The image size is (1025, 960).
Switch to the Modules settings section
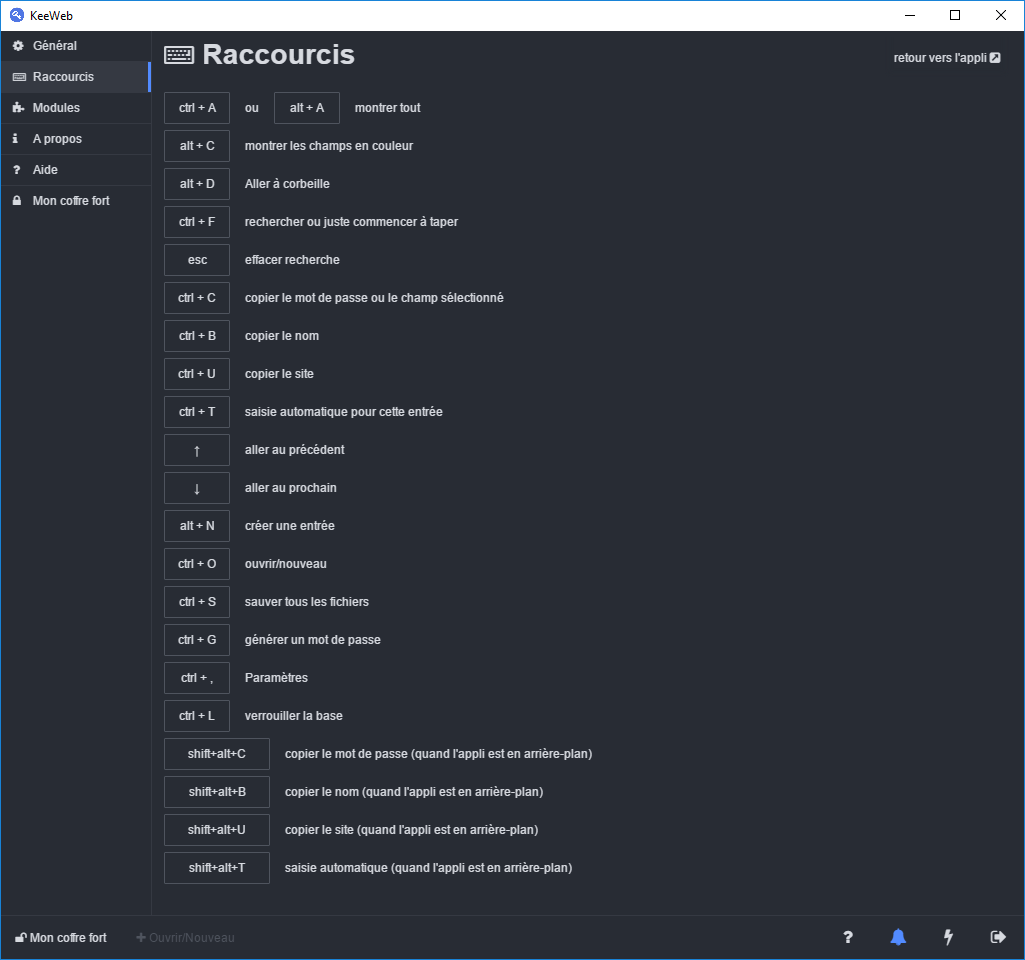click(54, 107)
